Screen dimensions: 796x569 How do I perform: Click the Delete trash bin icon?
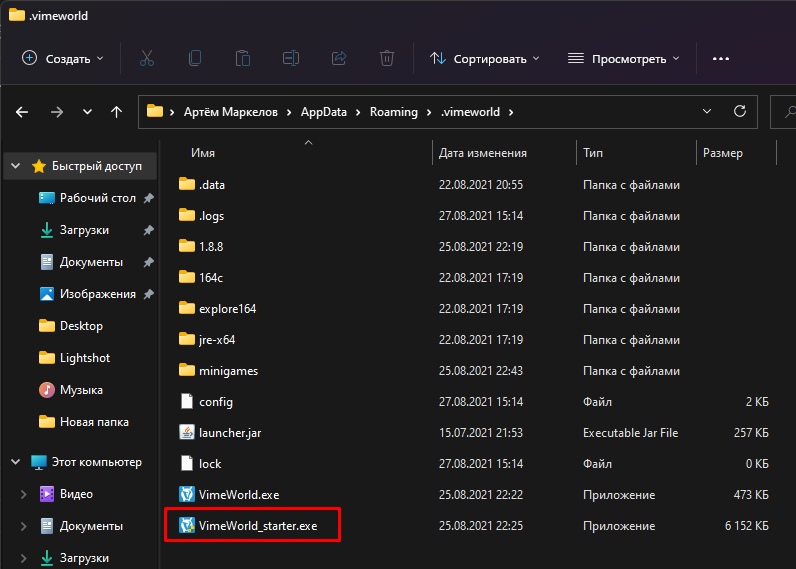click(387, 59)
